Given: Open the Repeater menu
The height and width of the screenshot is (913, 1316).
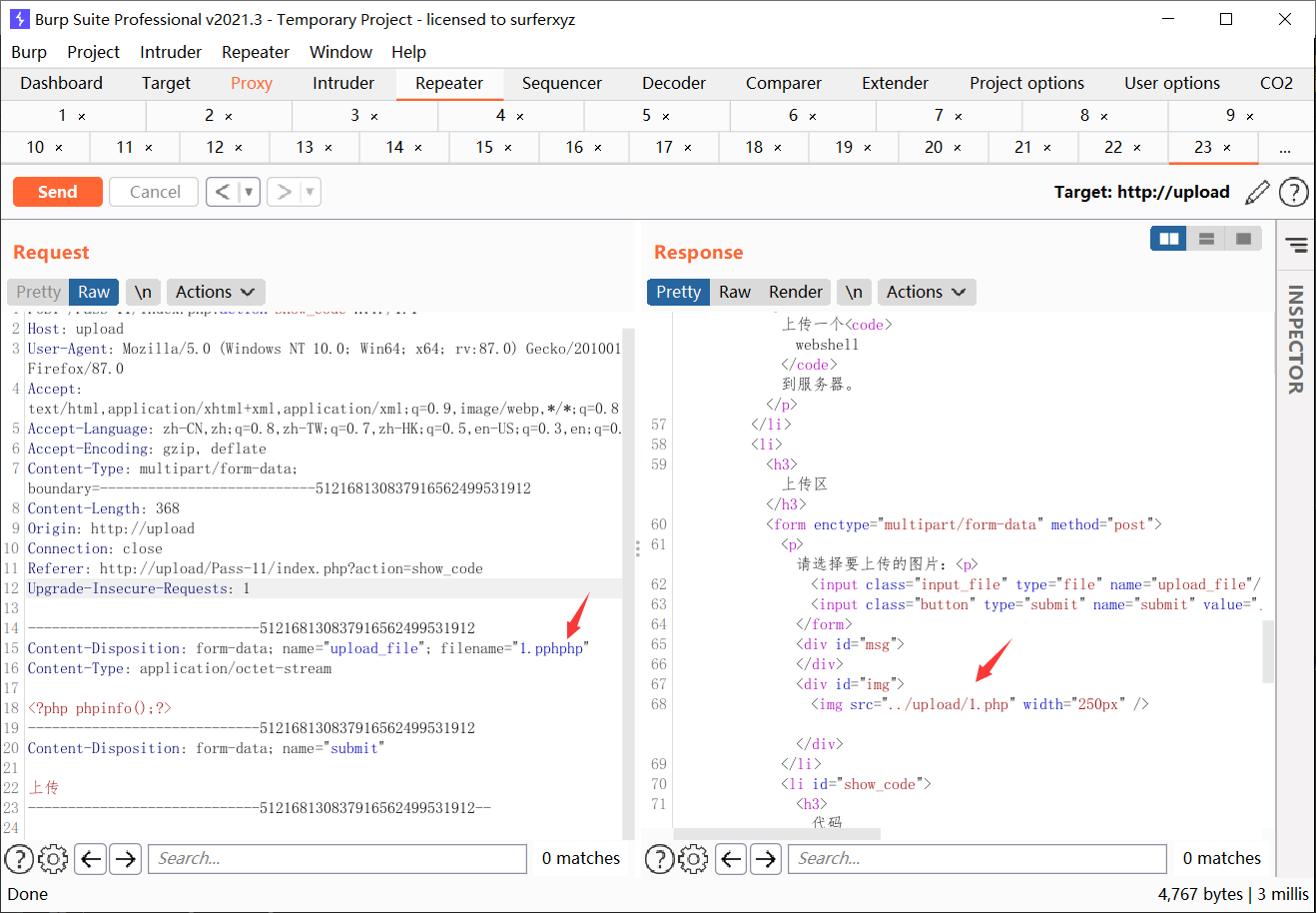Looking at the screenshot, I should click(256, 52).
